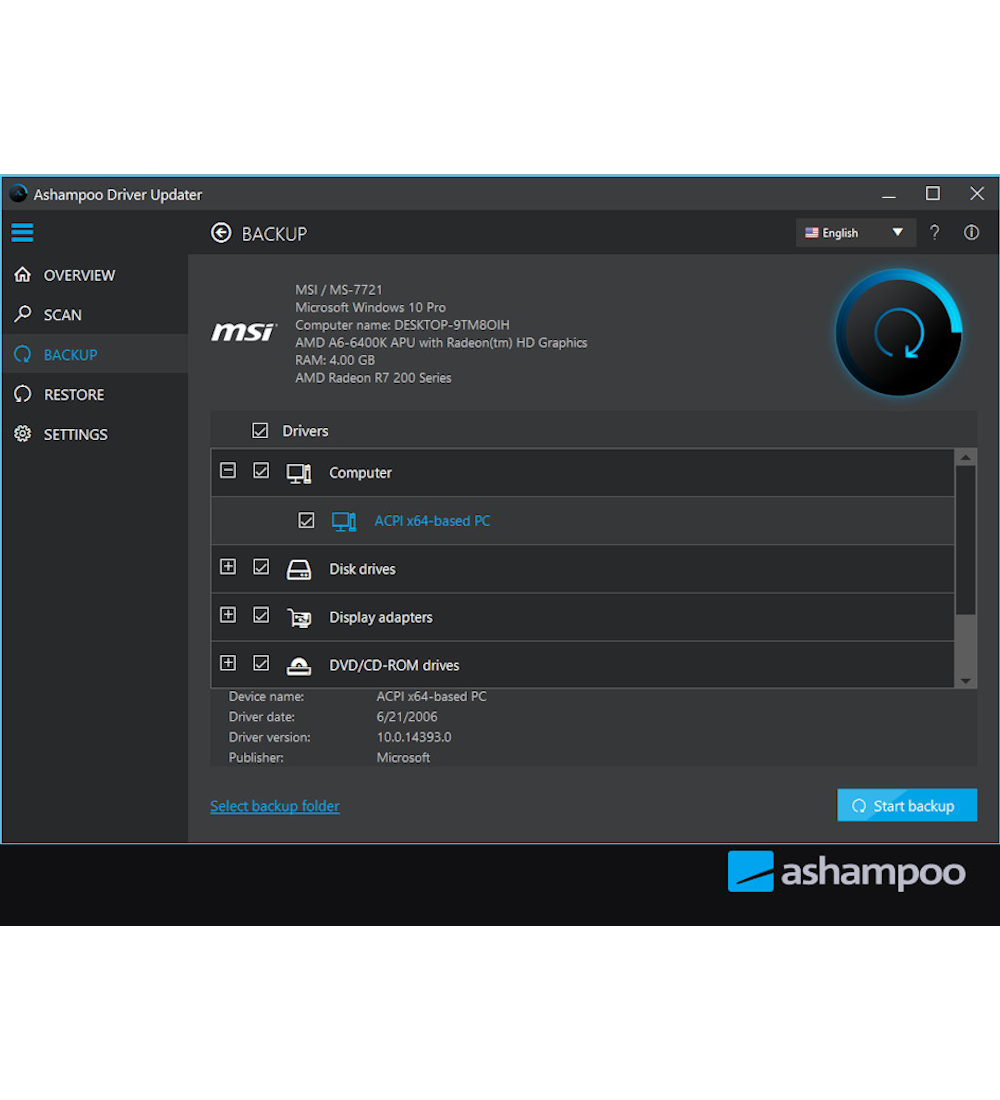Click the large circular backup dial icon
Viewport: 1000px width, 1100px height.
coord(898,334)
